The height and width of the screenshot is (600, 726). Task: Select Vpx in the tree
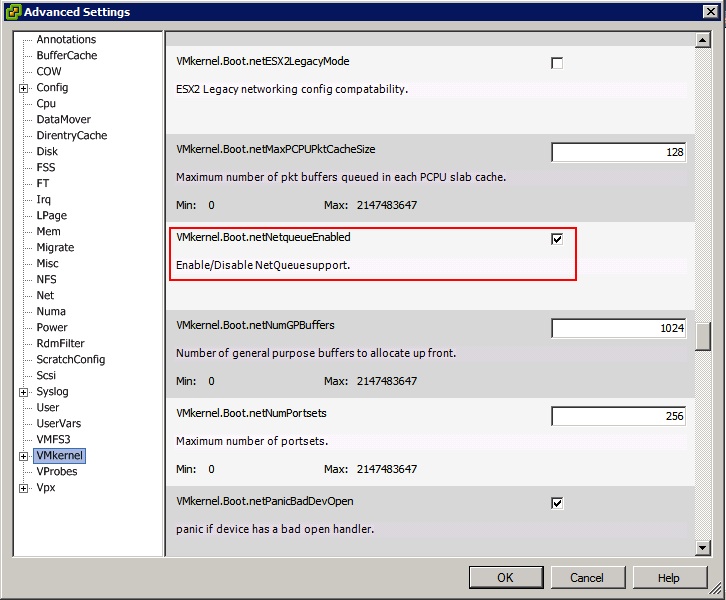tap(46, 488)
